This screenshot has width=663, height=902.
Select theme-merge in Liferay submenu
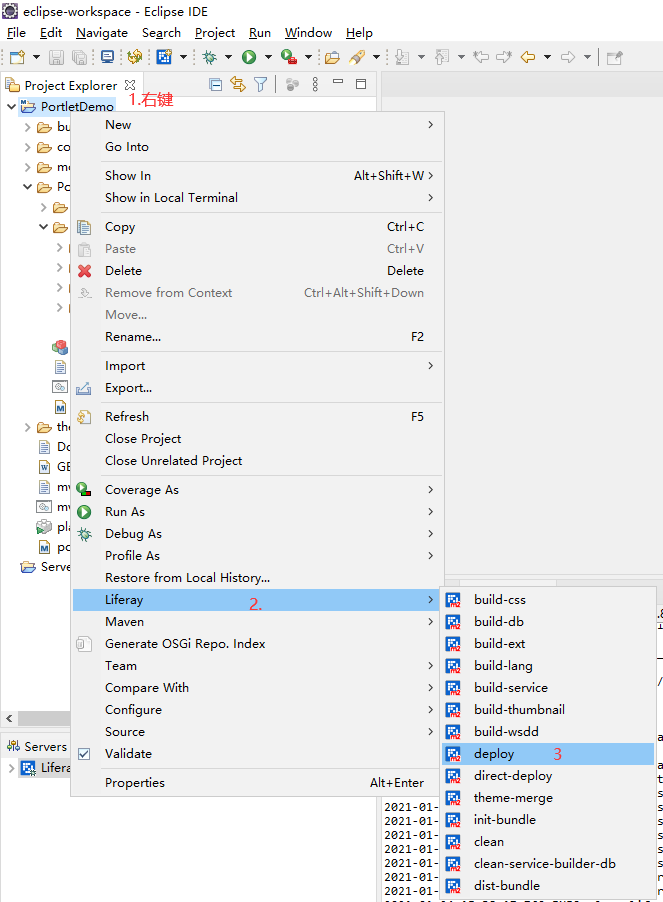(548, 798)
